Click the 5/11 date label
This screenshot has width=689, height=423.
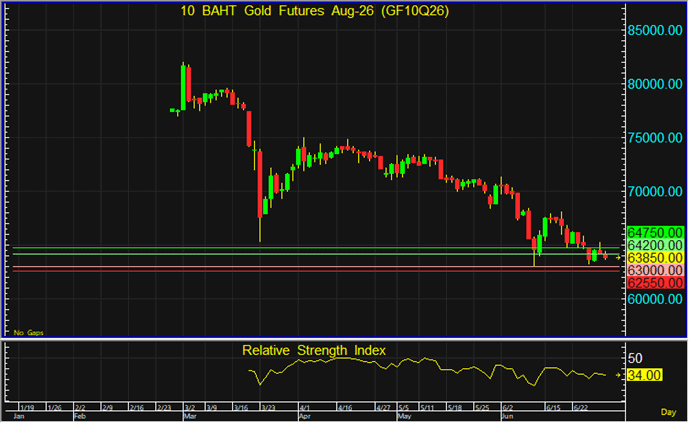[427, 408]
